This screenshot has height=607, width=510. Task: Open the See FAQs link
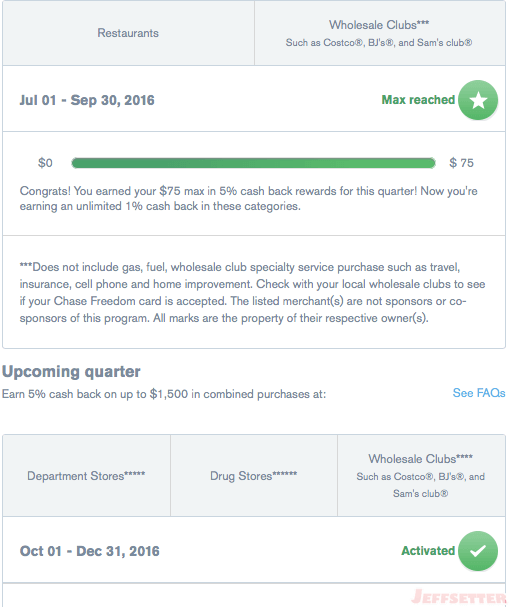(x=479, y=393)
